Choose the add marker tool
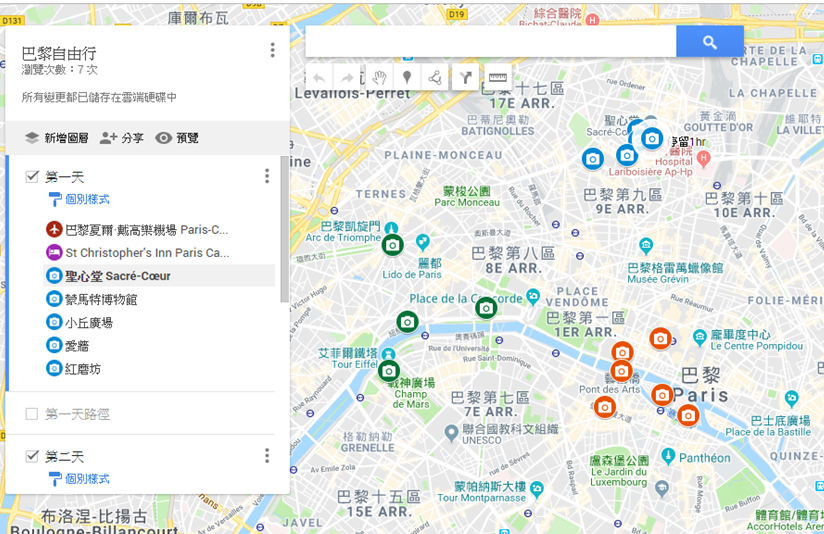Viewport: 824px width, 534px height. [x=407, y=78]
